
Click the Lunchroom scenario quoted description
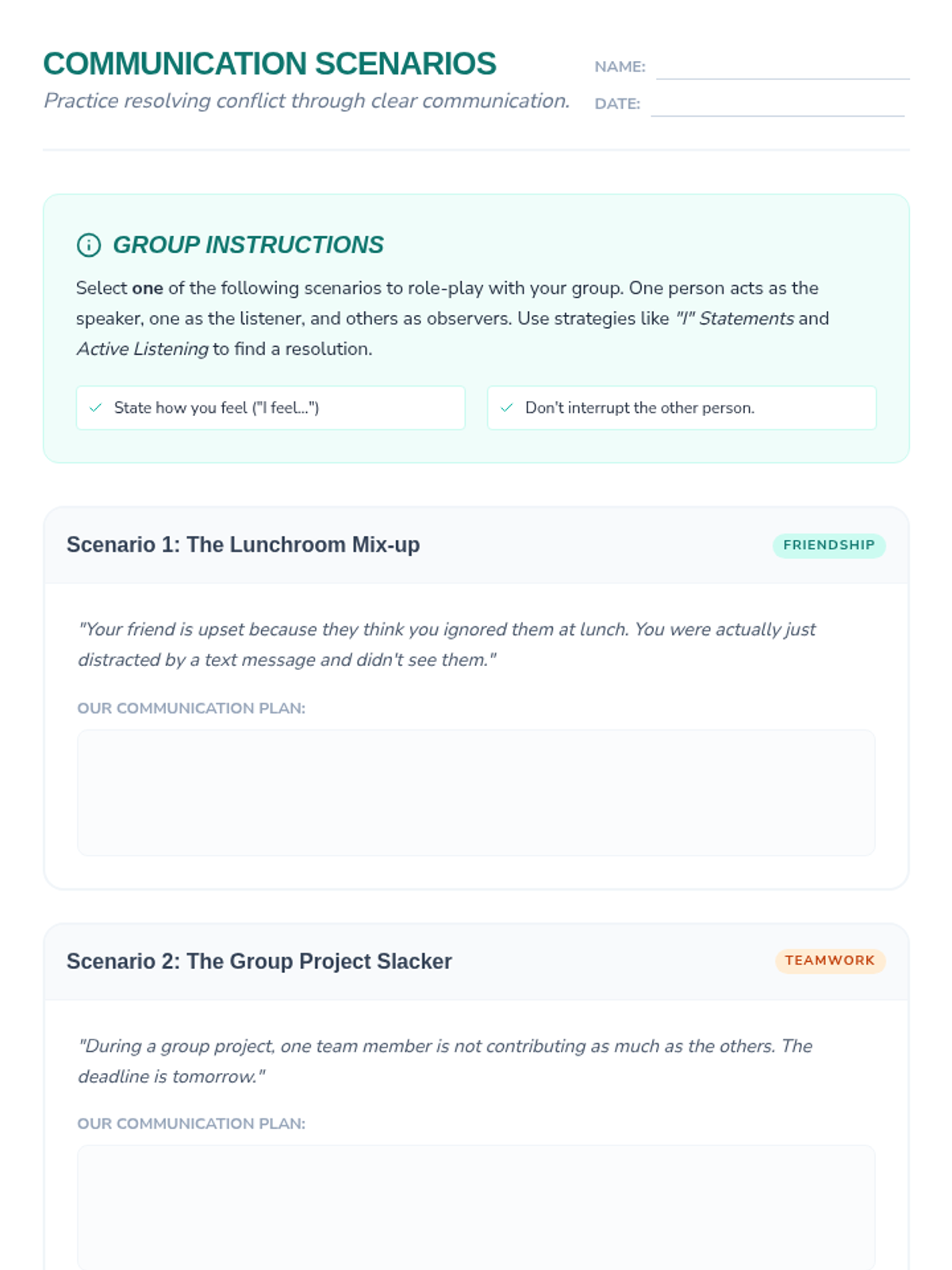coord(447,645)
